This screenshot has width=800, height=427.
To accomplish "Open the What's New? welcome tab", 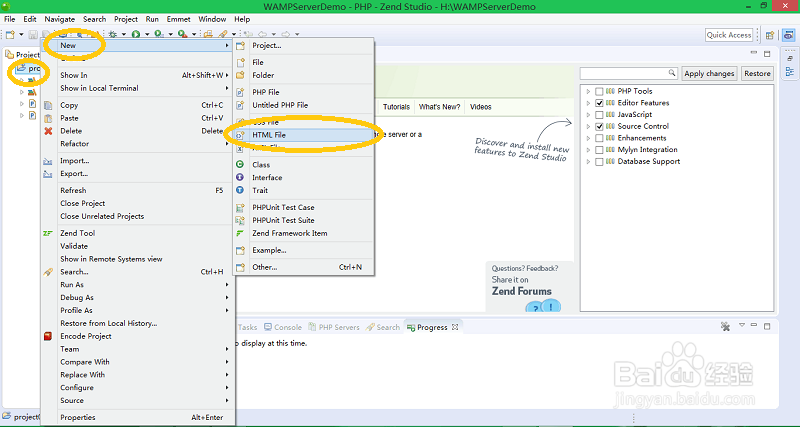I will pyautogui.click(x=439, y=107).
